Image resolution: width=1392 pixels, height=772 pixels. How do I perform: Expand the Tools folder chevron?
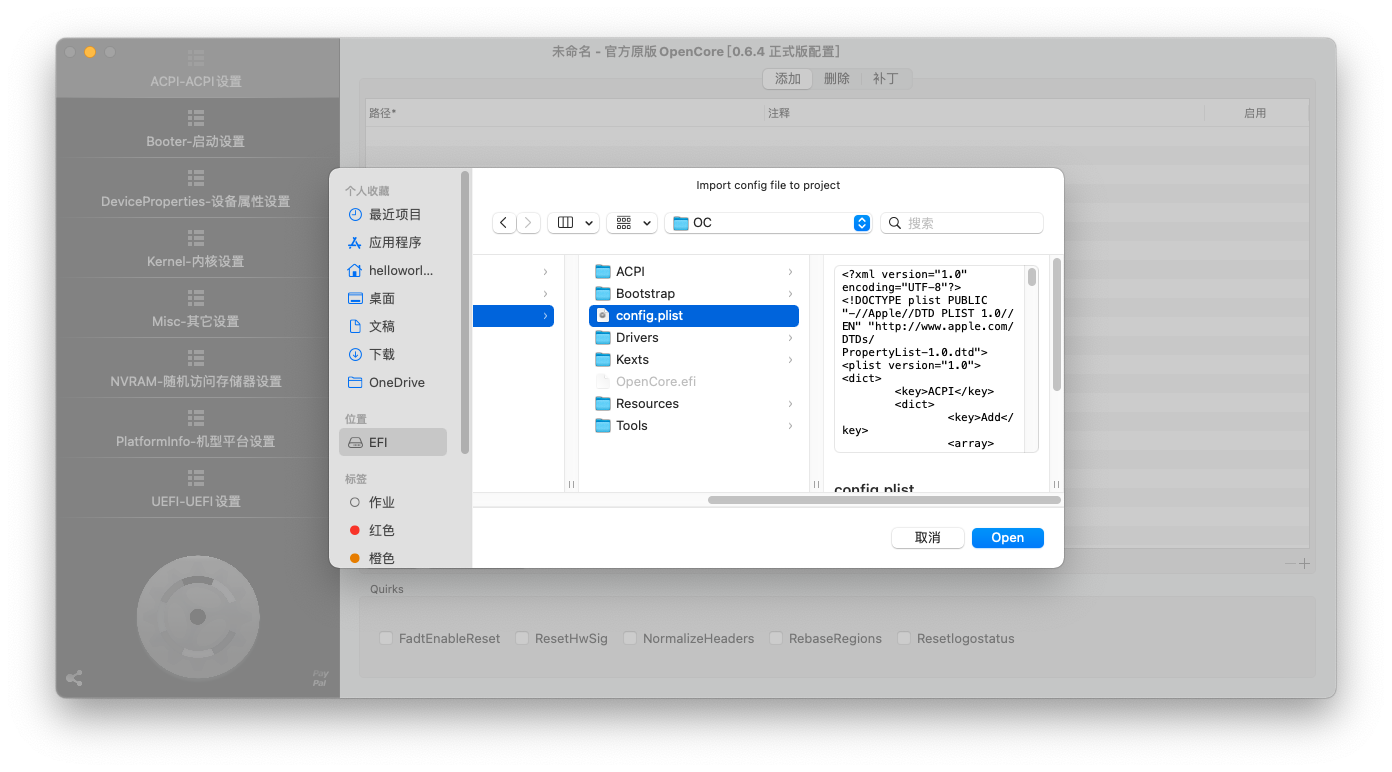click(x=790, y=426)
